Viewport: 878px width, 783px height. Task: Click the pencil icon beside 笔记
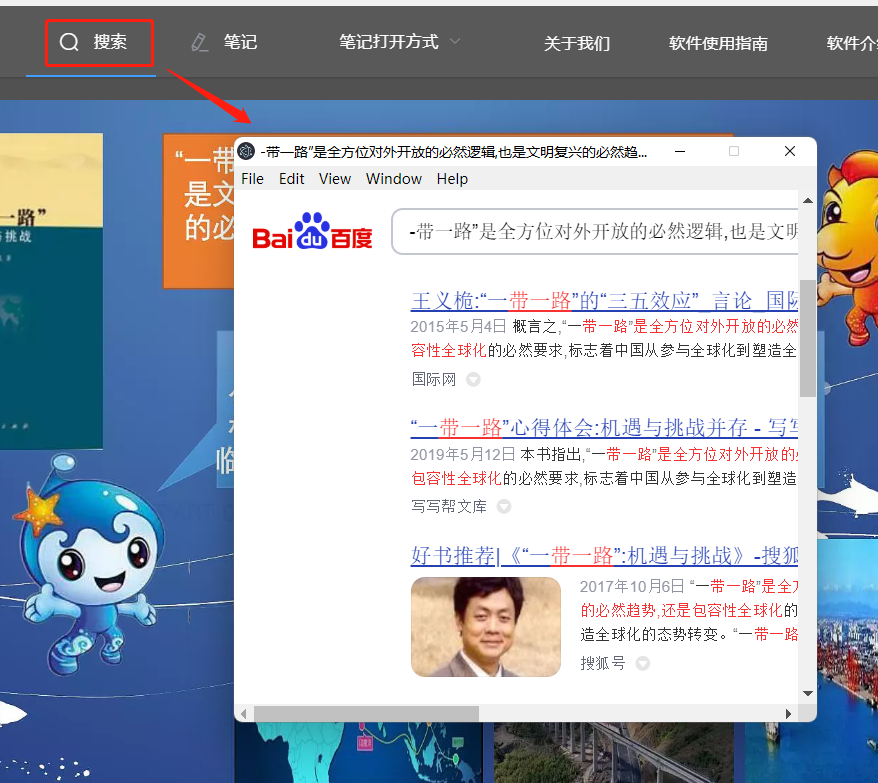coord(200,42)
